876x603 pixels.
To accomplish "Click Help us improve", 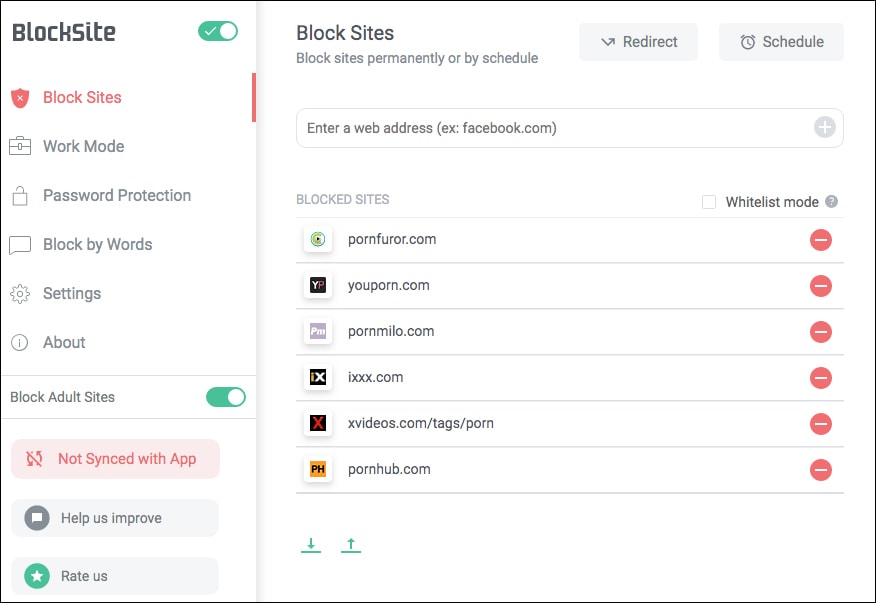I will pos(115,518).
